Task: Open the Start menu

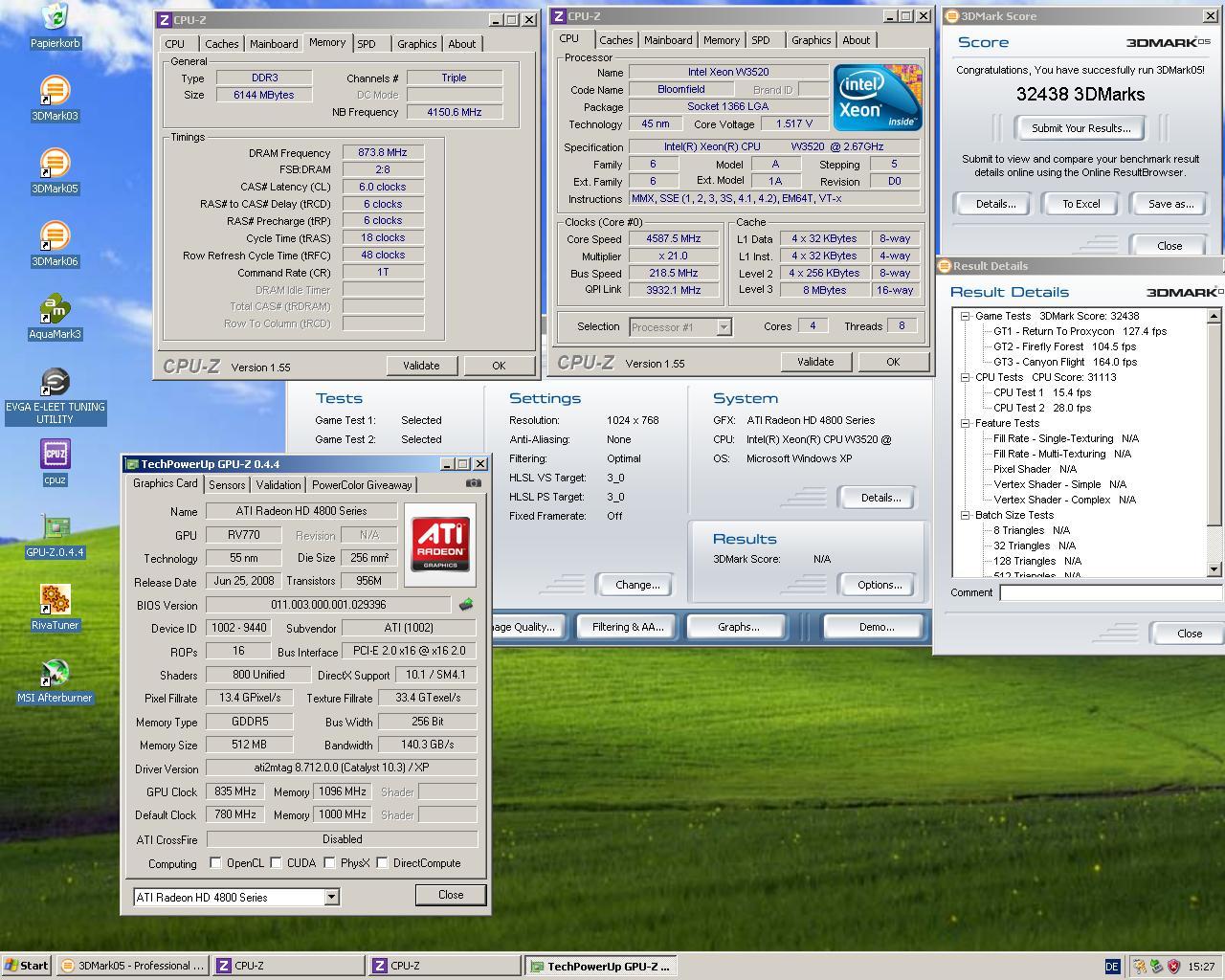Action: coord(26,966)
